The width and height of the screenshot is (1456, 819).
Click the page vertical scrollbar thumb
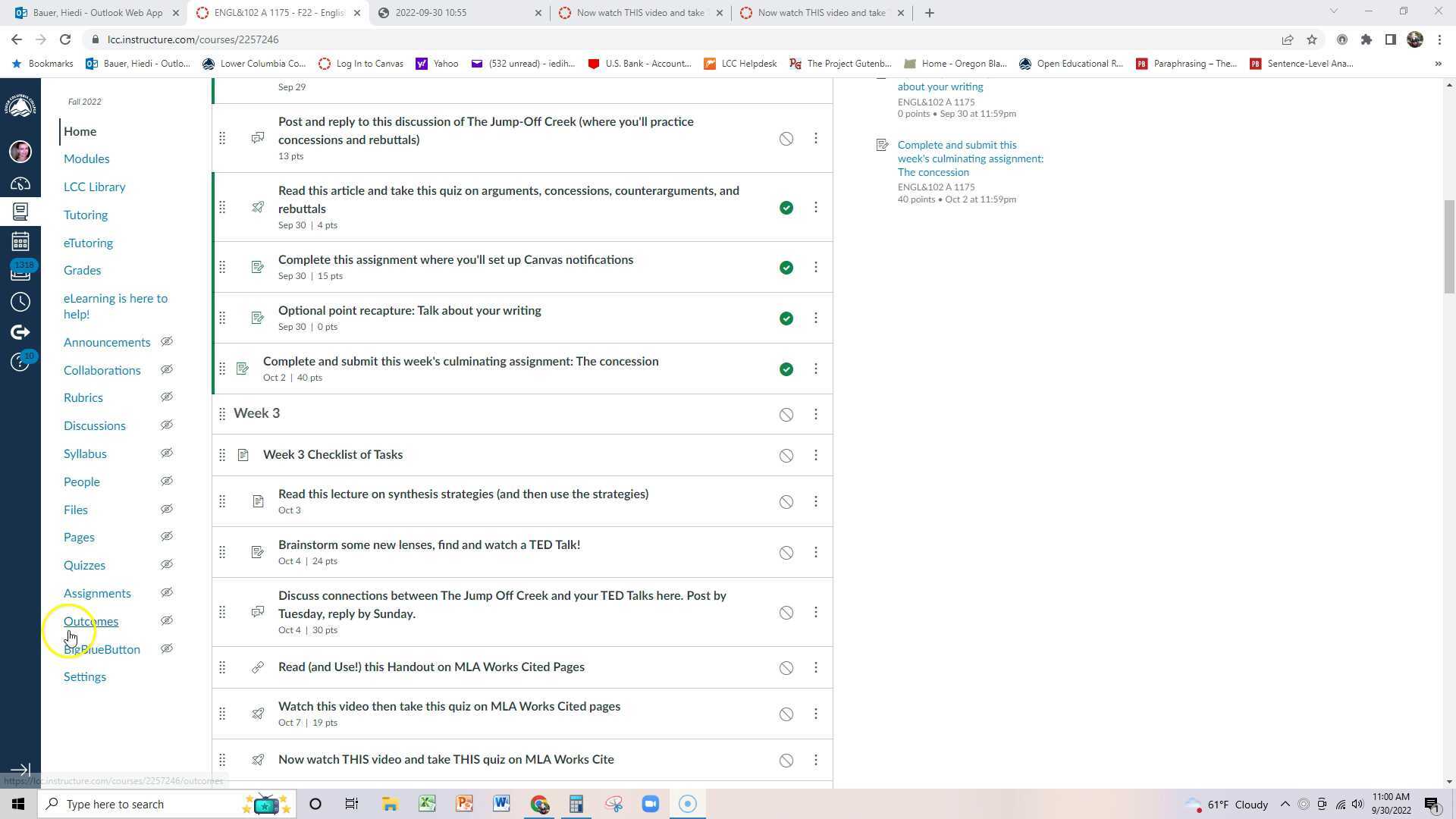[1449, 246]
